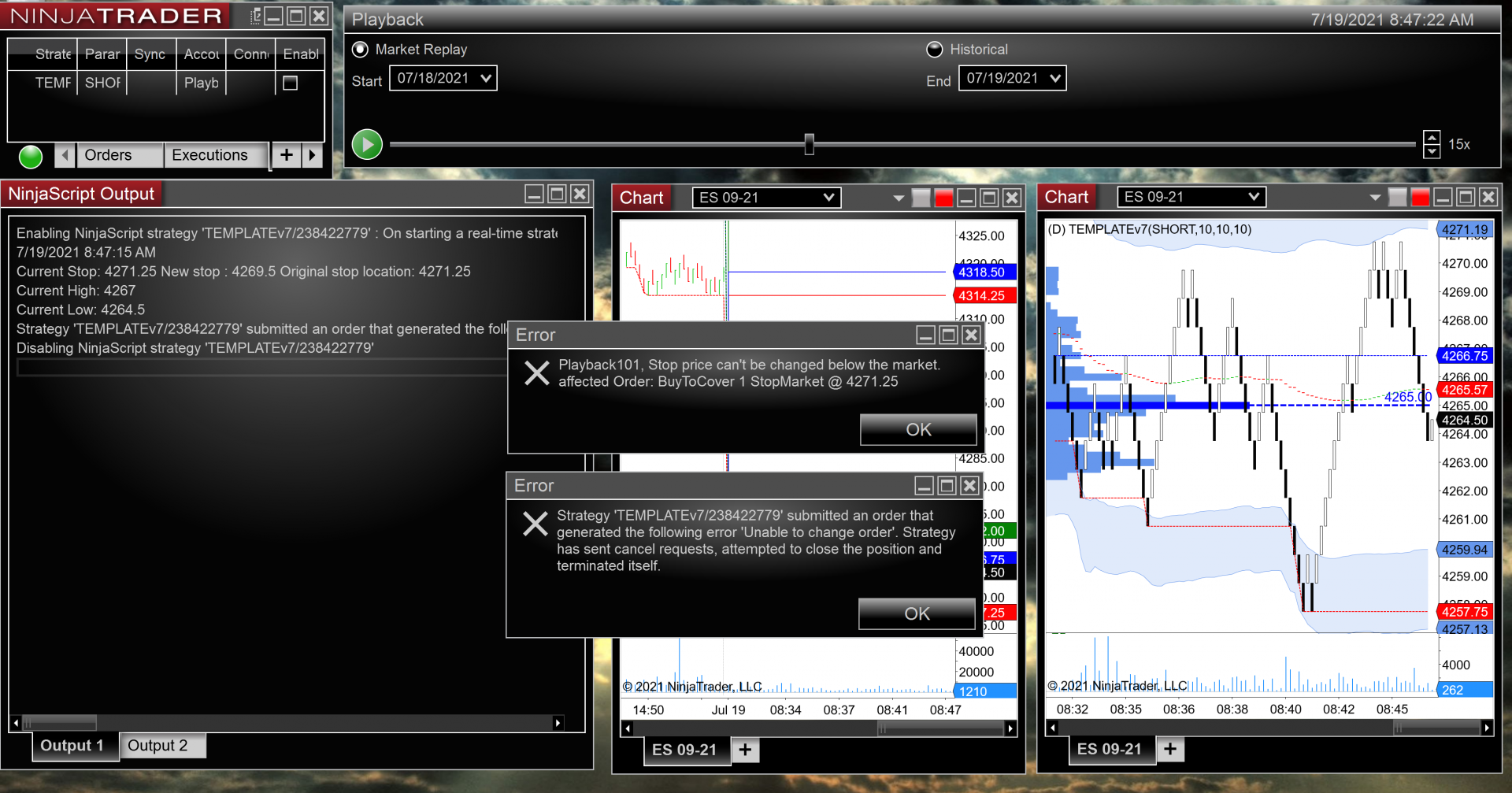Add a new tab in the Control Center
Image resolution: width=1512 pixels, height=793 pixels.
click(x=287, y=155)
